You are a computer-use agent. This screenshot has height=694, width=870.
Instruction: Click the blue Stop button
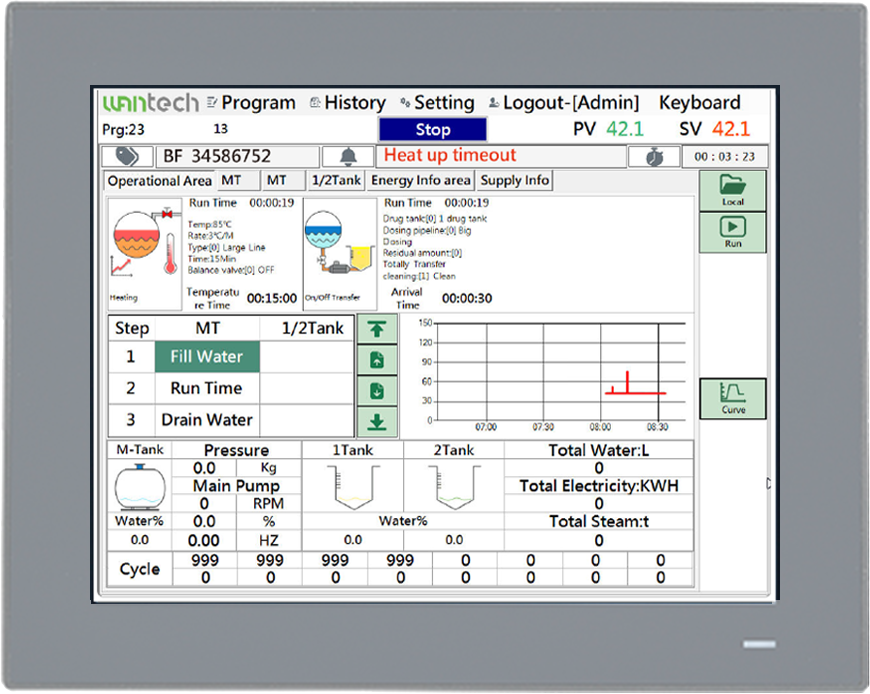(x=433, y=129)
